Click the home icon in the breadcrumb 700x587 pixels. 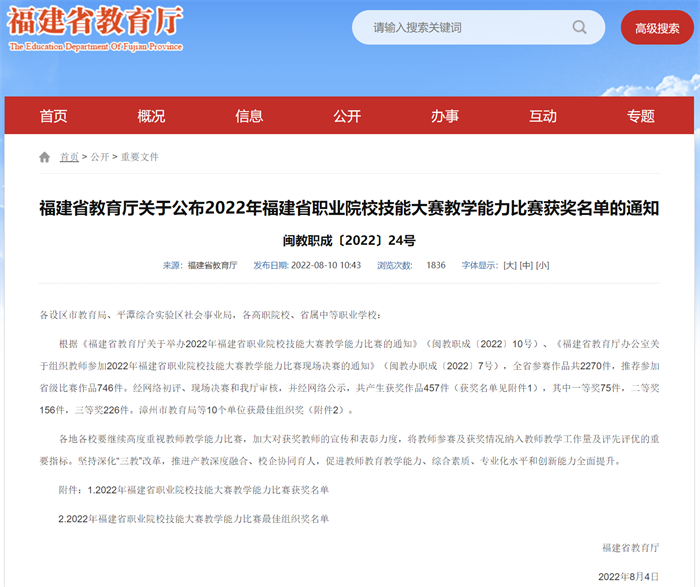pyautogui.click(x=44, y=157)
